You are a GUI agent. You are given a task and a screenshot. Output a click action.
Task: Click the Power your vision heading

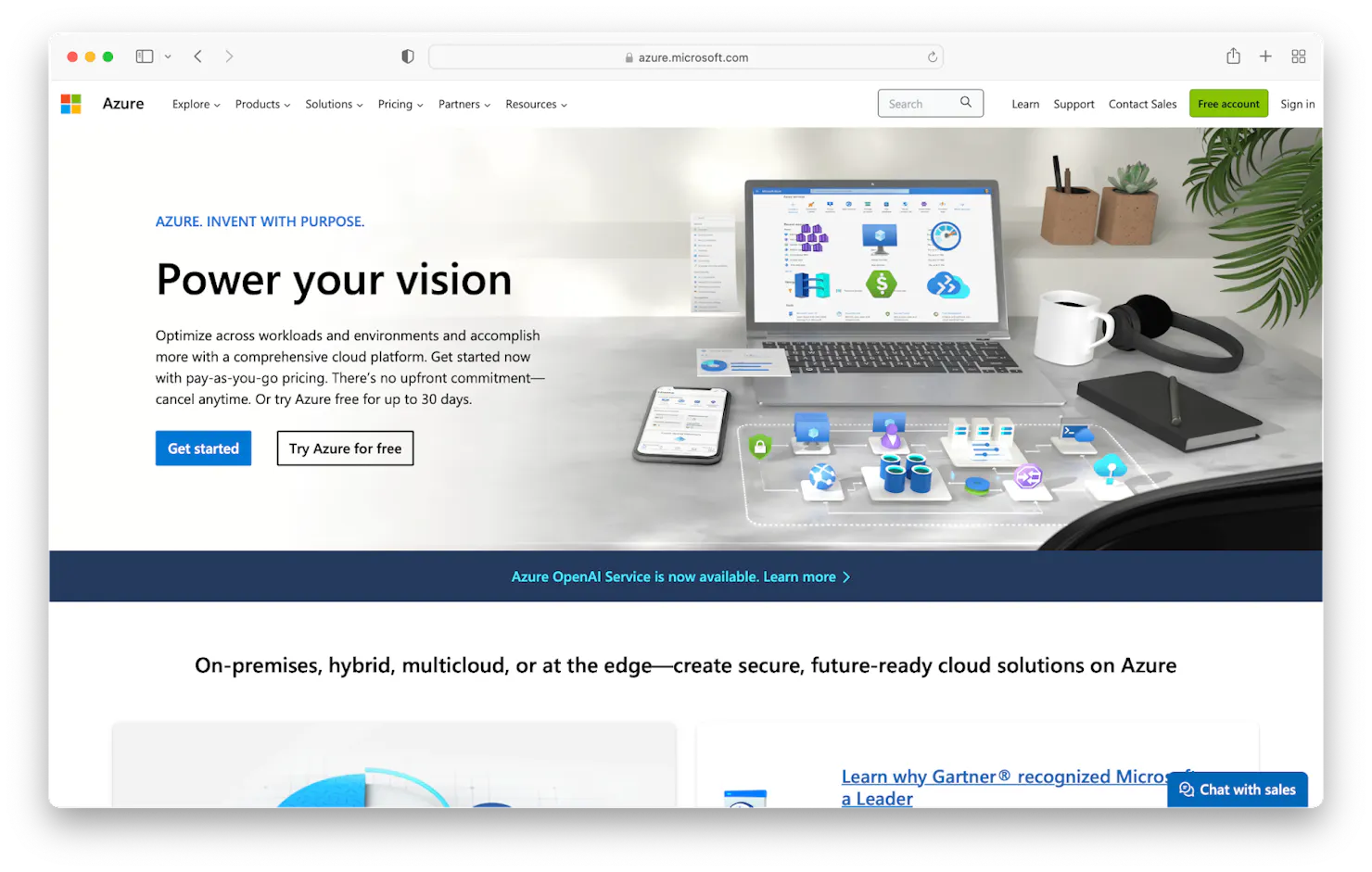(334, 280)
